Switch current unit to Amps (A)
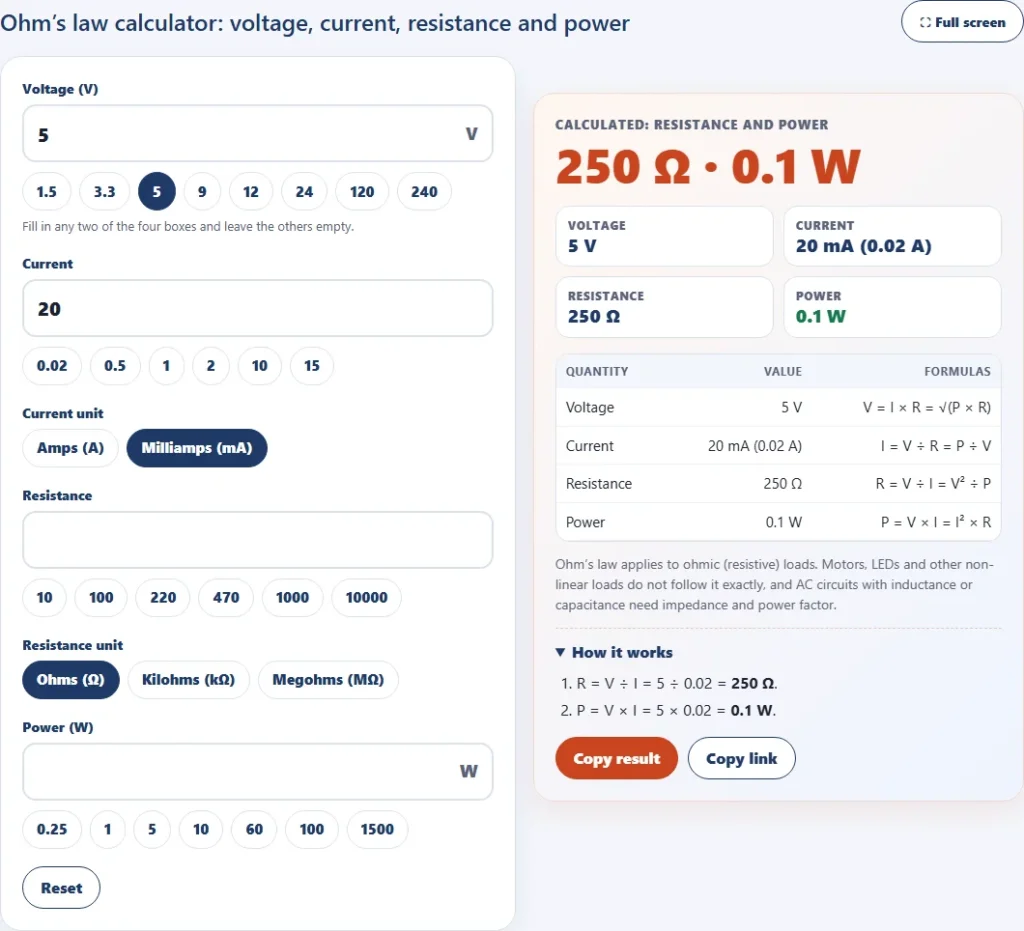1024x931 pixels. click(x=71, y=448)
